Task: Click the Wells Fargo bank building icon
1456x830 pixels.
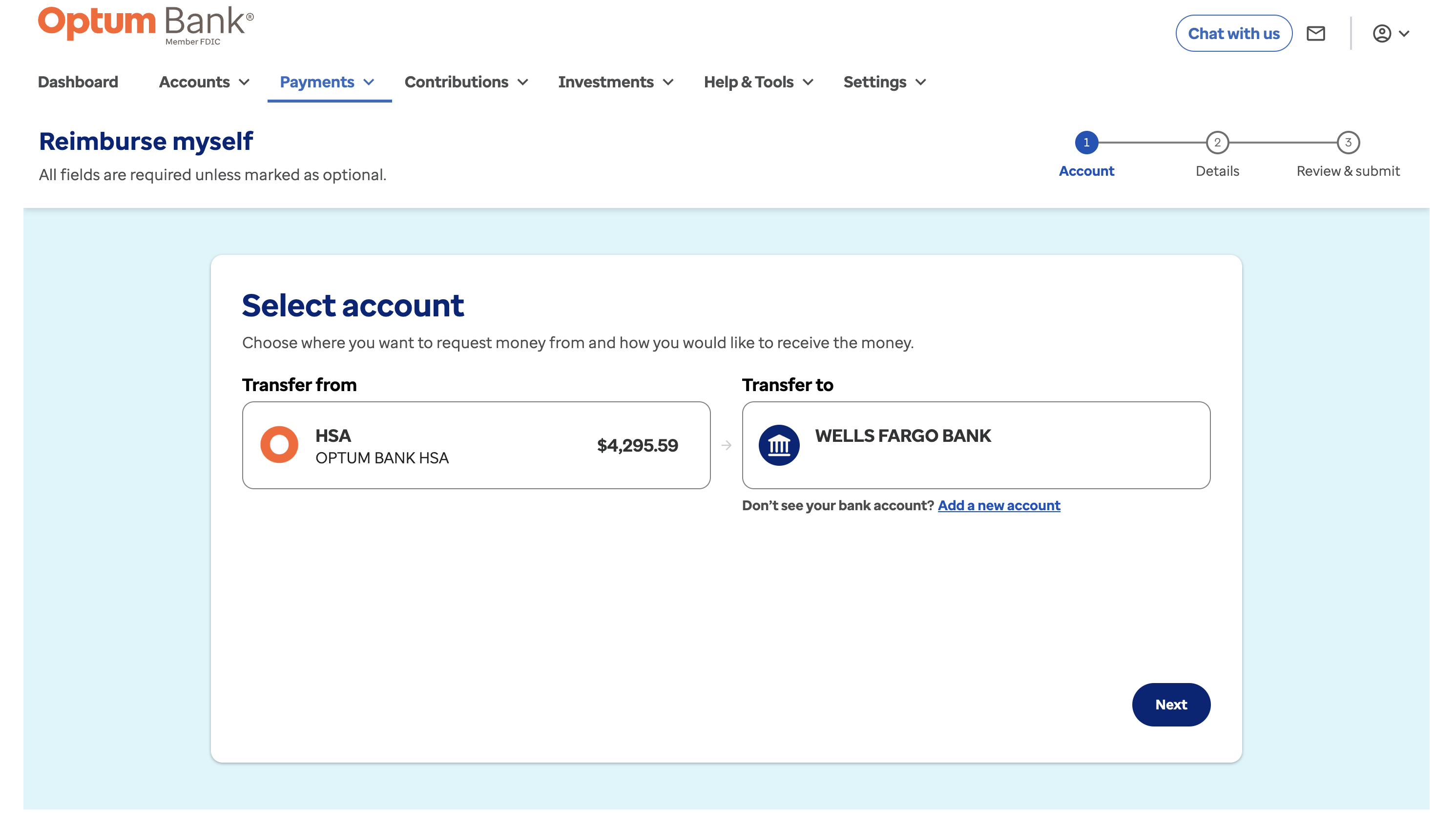Action: tap(779, 445)
